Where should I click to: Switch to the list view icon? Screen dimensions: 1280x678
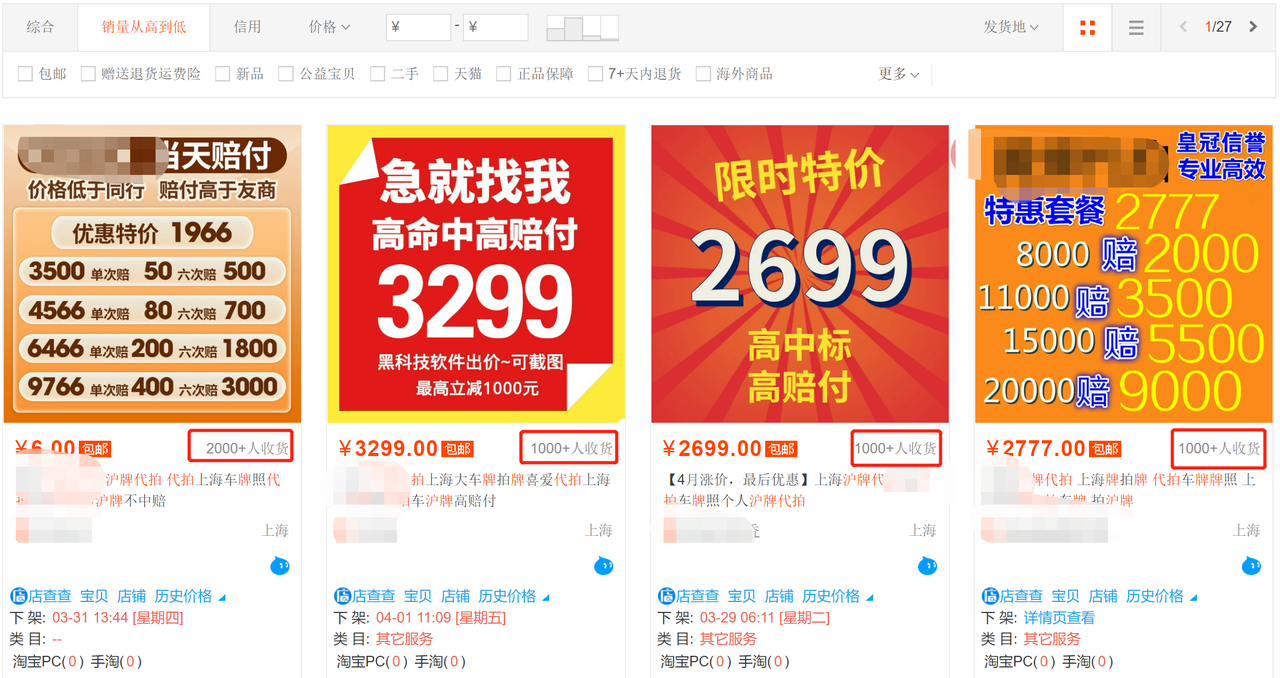click(1136, 28)
